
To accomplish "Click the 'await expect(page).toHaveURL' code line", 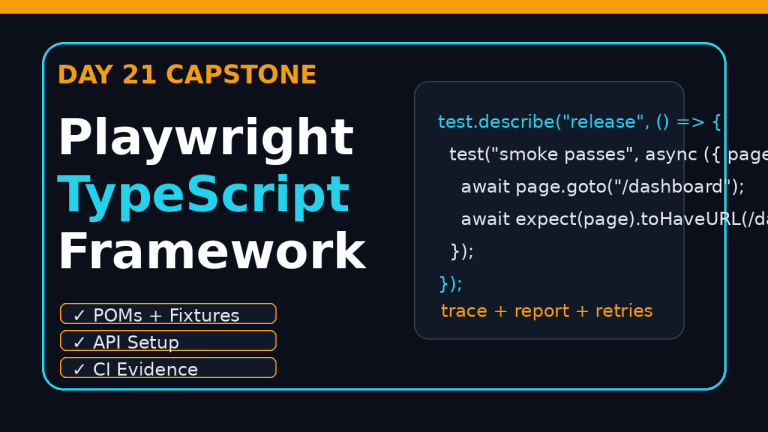I will click(614, 219).
